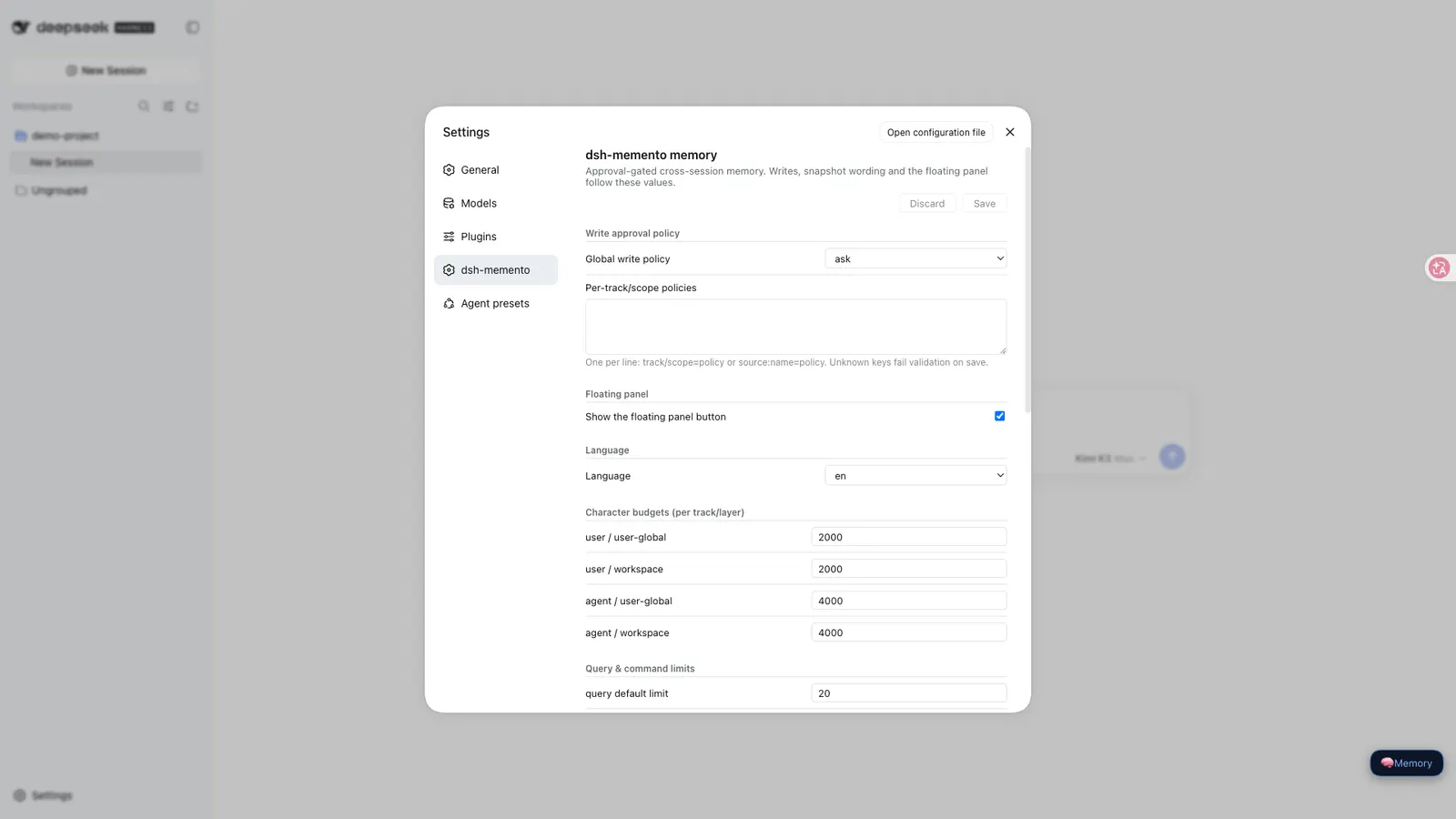Edit the agent / user-global budget field
This screenshot has width=1456, height=819.
909,601
